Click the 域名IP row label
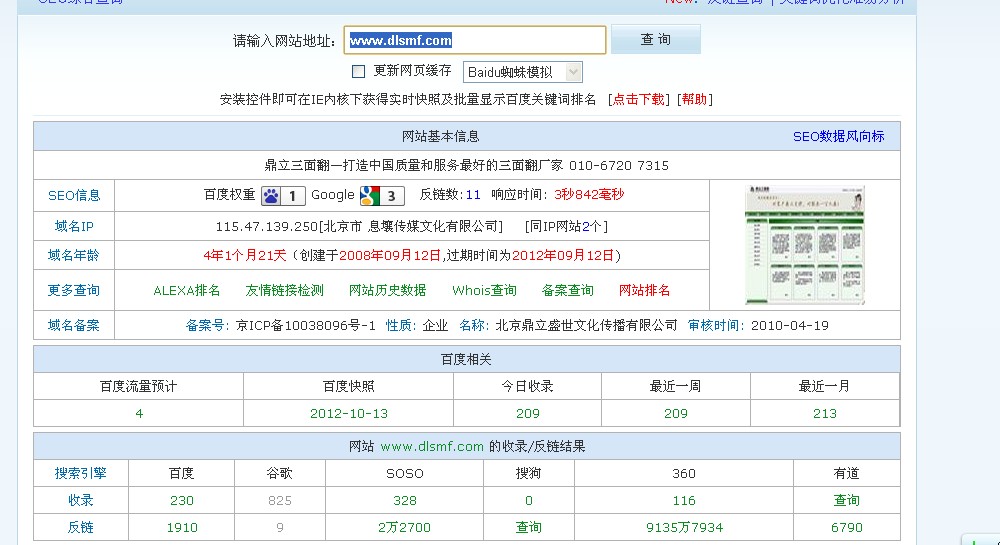This screenshot has width=1000, height=545. coord(74,226)
